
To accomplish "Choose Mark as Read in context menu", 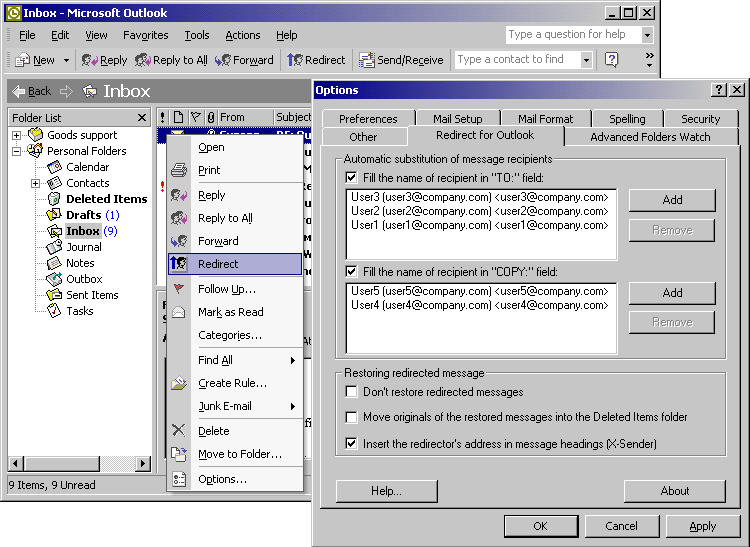I will click(x=235, y=312).
